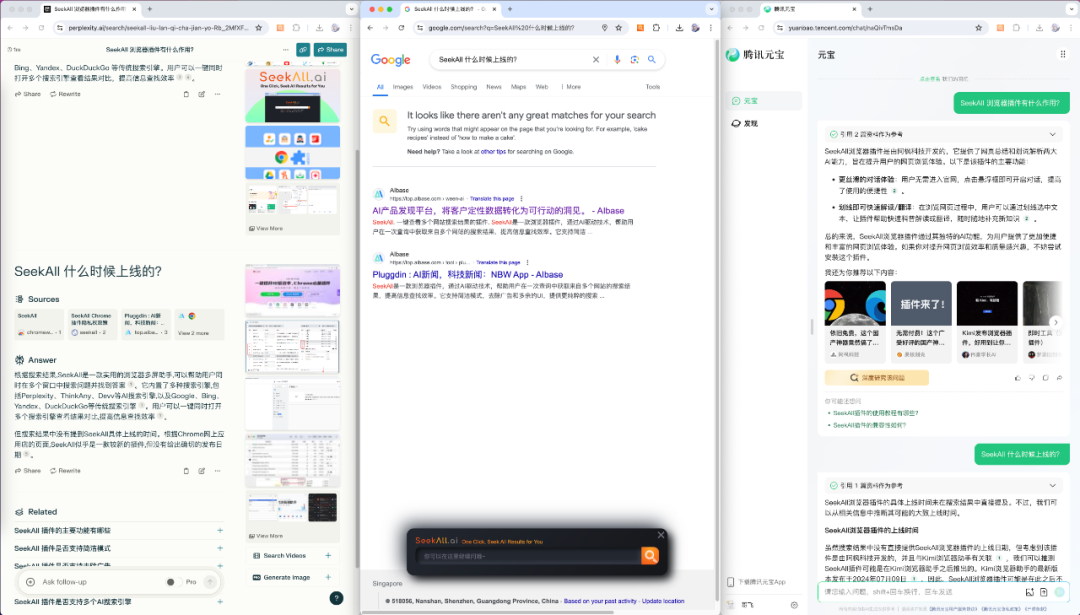Toggle the Pro switch in Perplexity follow-up bar
The height and width of the screenshot is (615, 1080).
pos(172,582)
